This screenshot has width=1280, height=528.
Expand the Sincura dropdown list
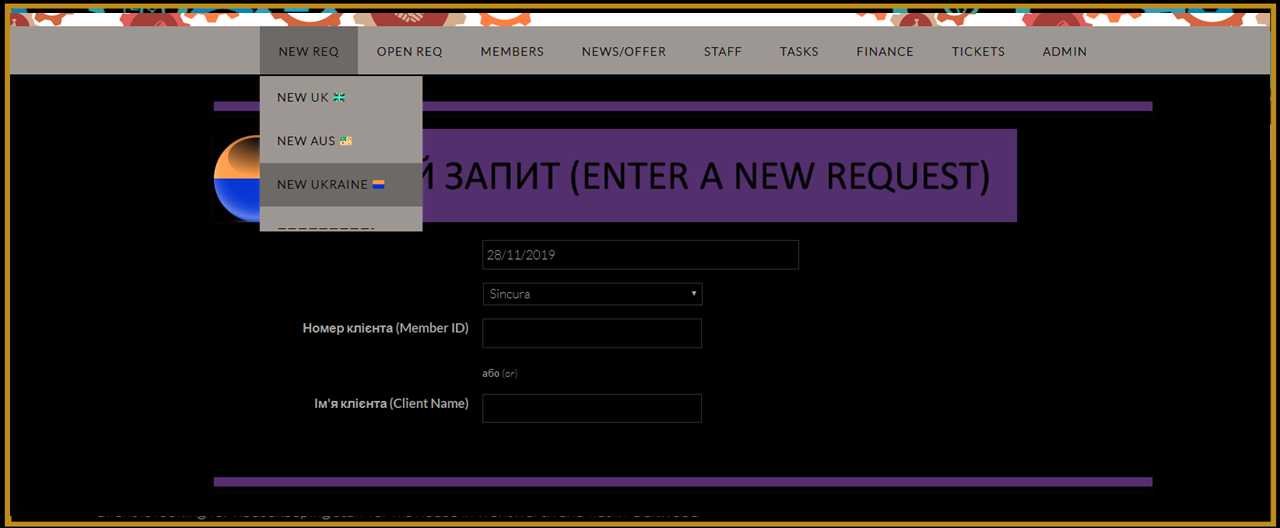click(592, 294)
